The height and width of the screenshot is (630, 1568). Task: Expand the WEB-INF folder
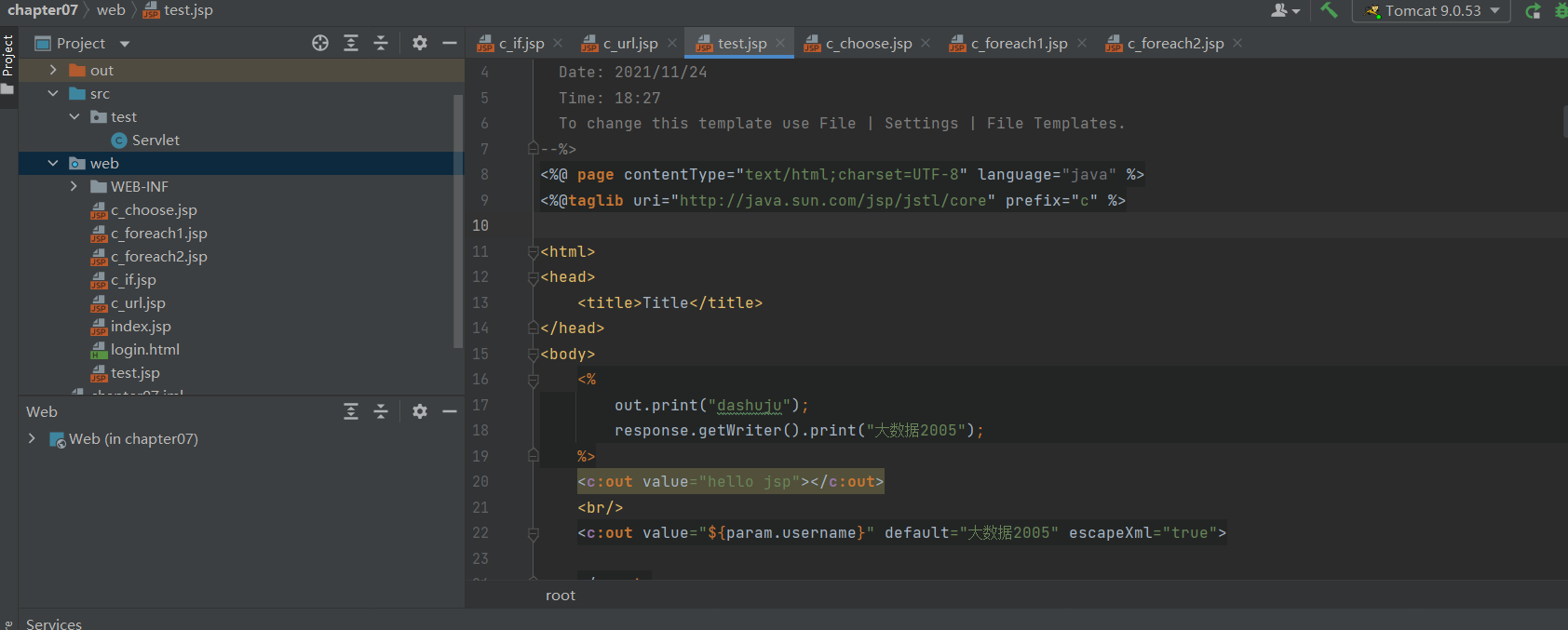coord(74,186)
